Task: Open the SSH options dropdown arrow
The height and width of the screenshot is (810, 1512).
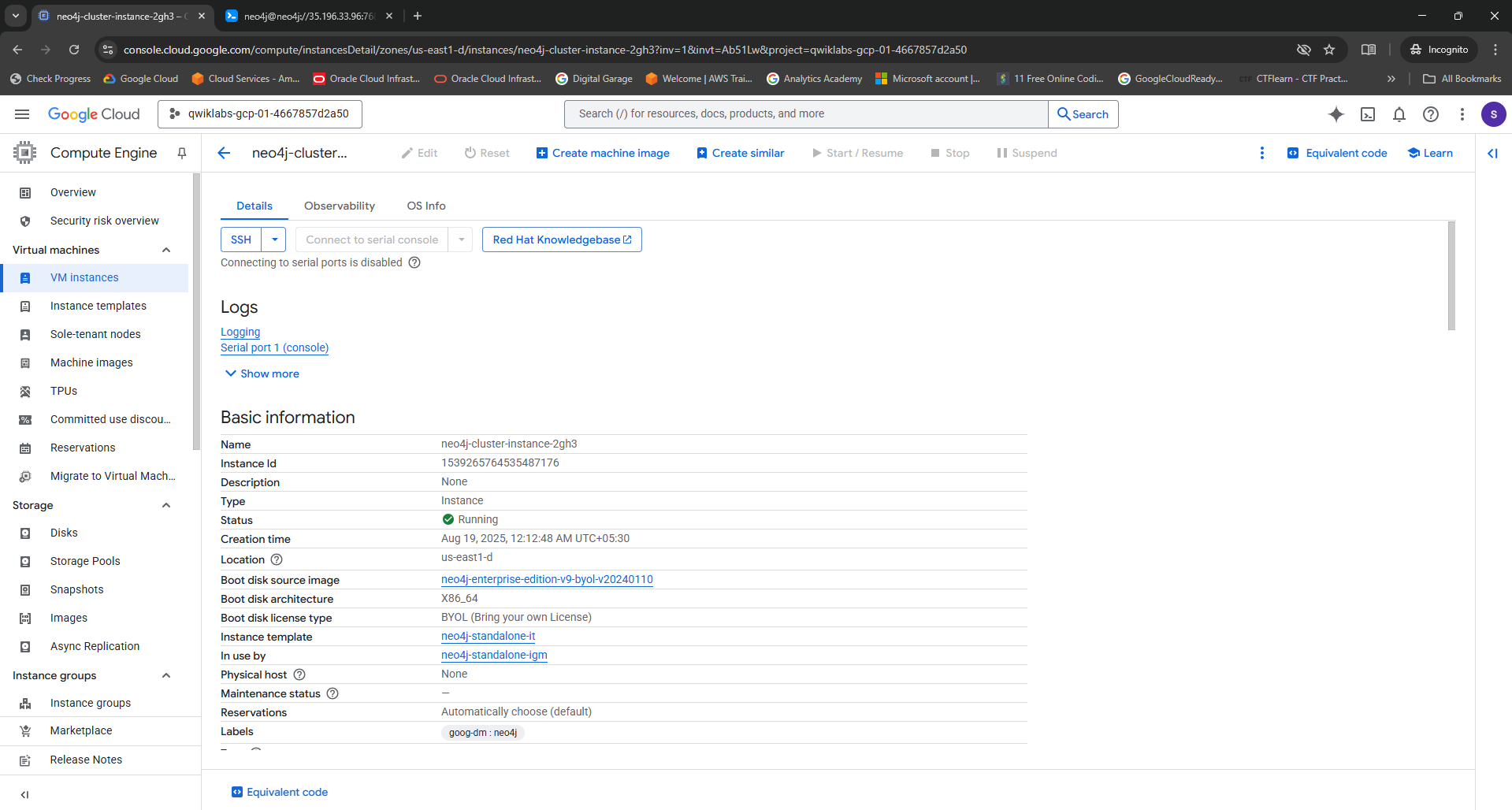Action: pos(274,240)
